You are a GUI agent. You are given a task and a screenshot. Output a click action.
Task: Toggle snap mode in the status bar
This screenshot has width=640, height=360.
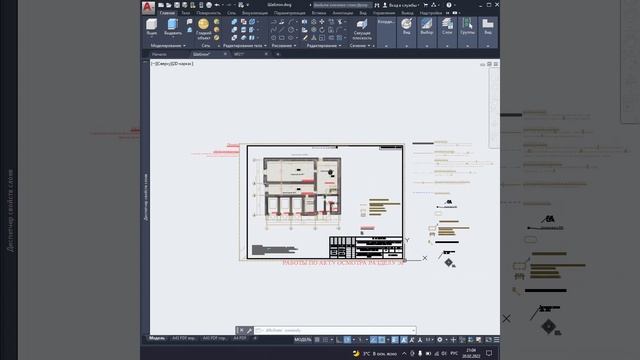point(325,340)
